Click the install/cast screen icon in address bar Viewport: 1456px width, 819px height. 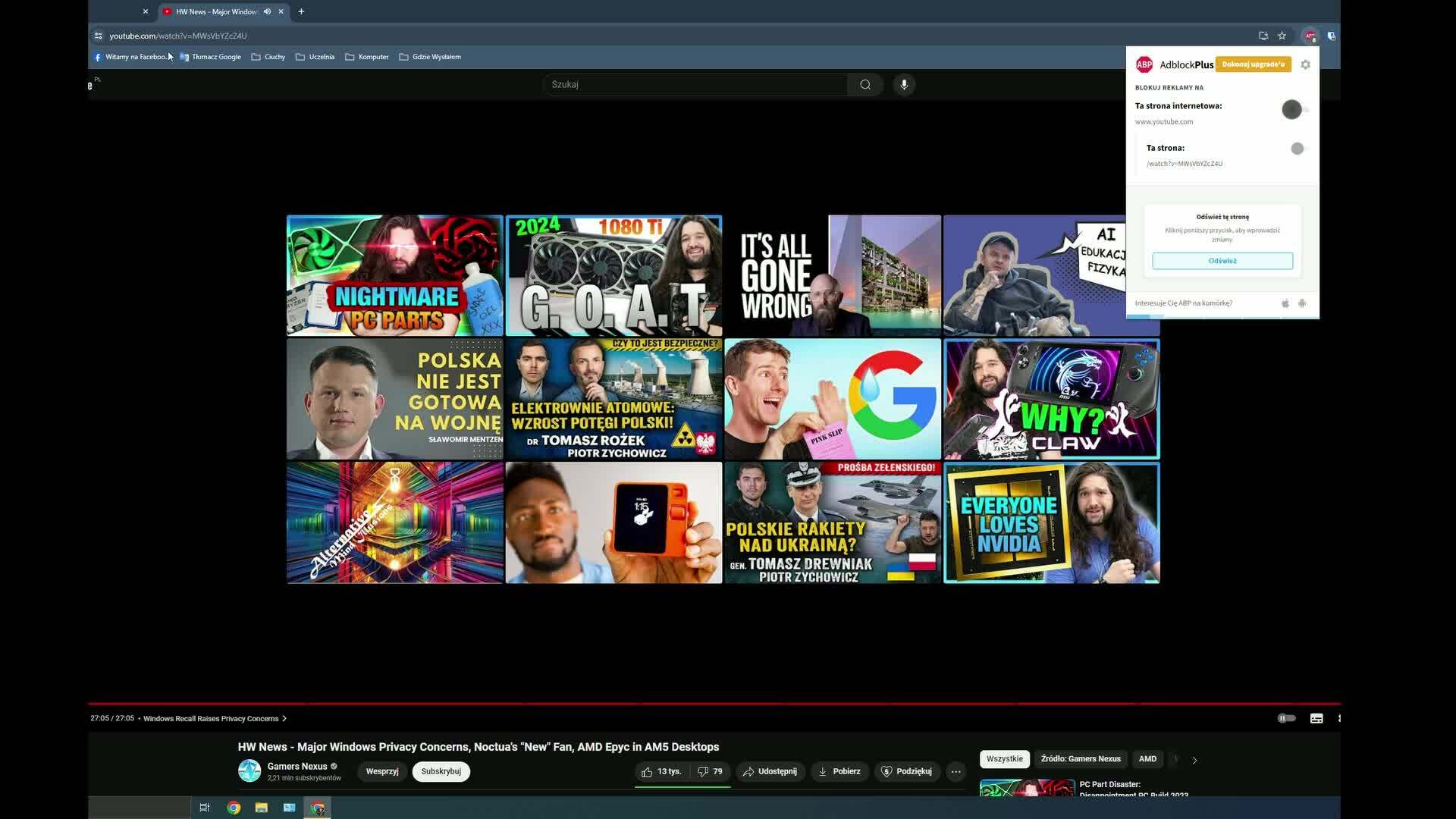1263,36
